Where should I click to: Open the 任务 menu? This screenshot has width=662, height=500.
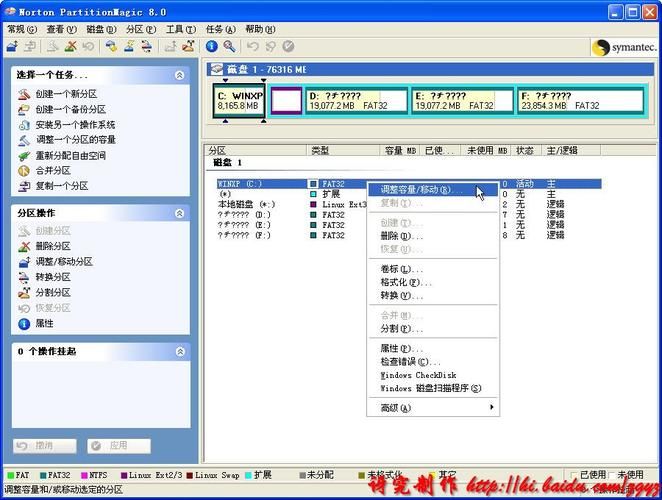pos(220,29)
